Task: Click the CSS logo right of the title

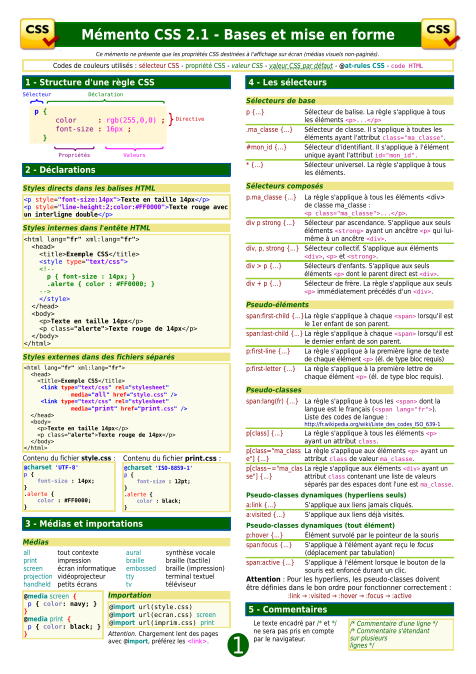Action: 439,34
